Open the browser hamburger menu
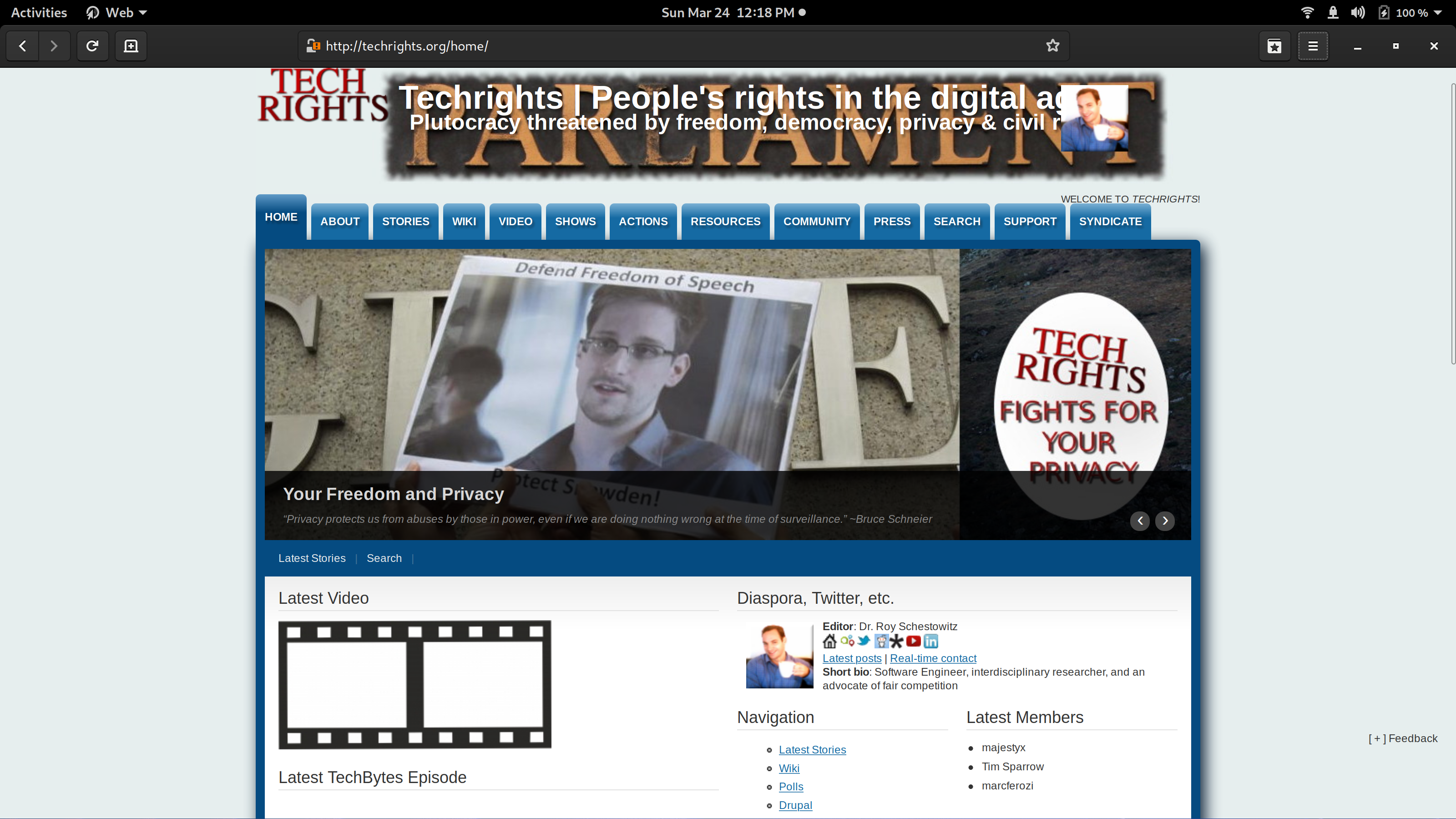Screen dimensions: 1456x819 coord(1312,46)
